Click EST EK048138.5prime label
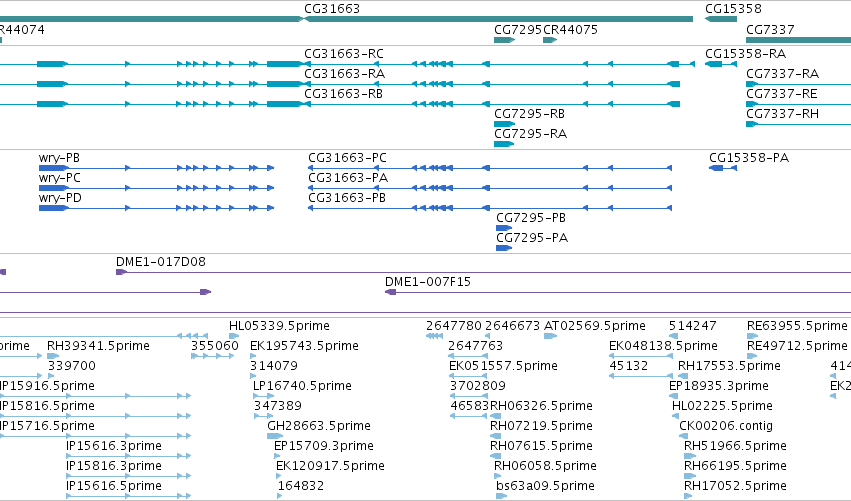Image resolution: width=851 pixels, height=501 pixels. pyautogui.click(x=663, y=346)
